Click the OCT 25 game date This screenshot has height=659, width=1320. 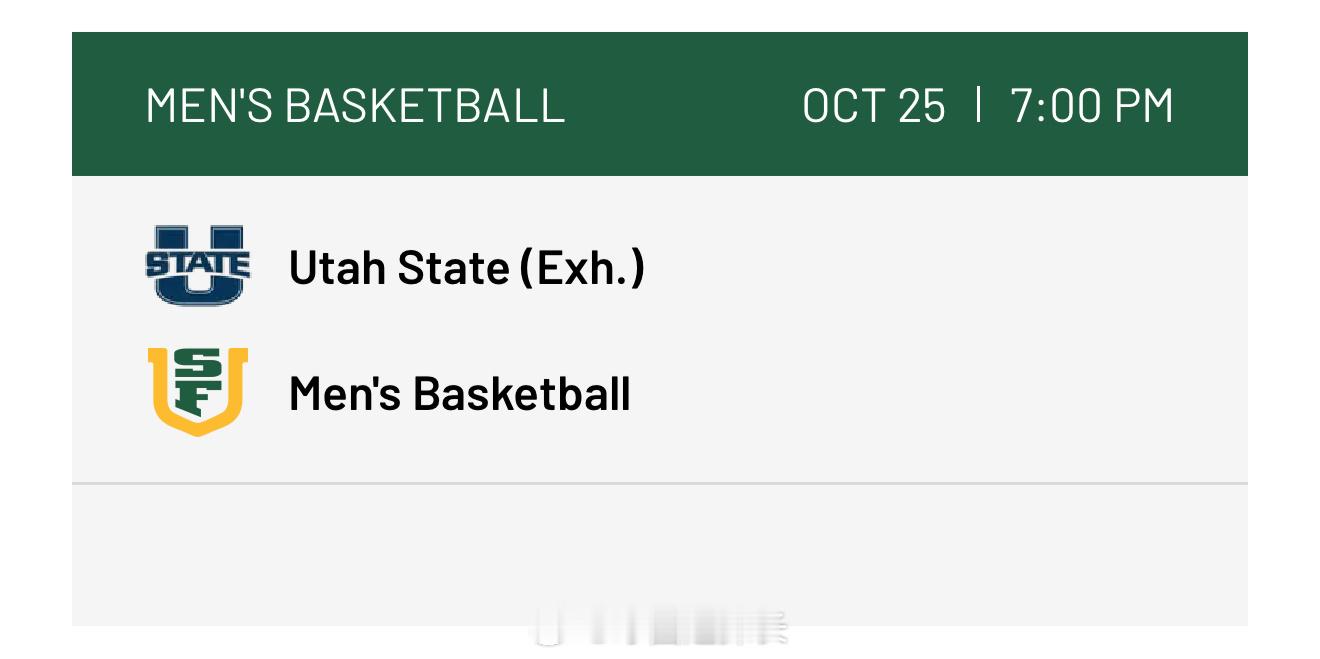[x=873, y=105]
